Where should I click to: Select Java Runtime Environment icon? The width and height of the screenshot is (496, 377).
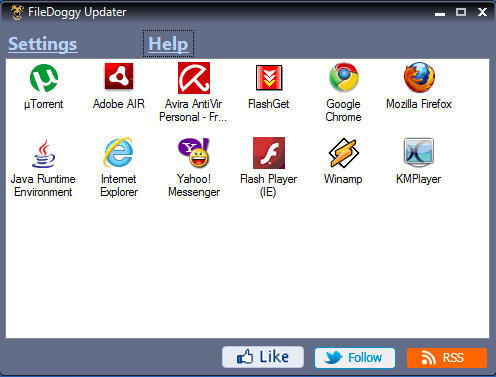tap(44, 153)
